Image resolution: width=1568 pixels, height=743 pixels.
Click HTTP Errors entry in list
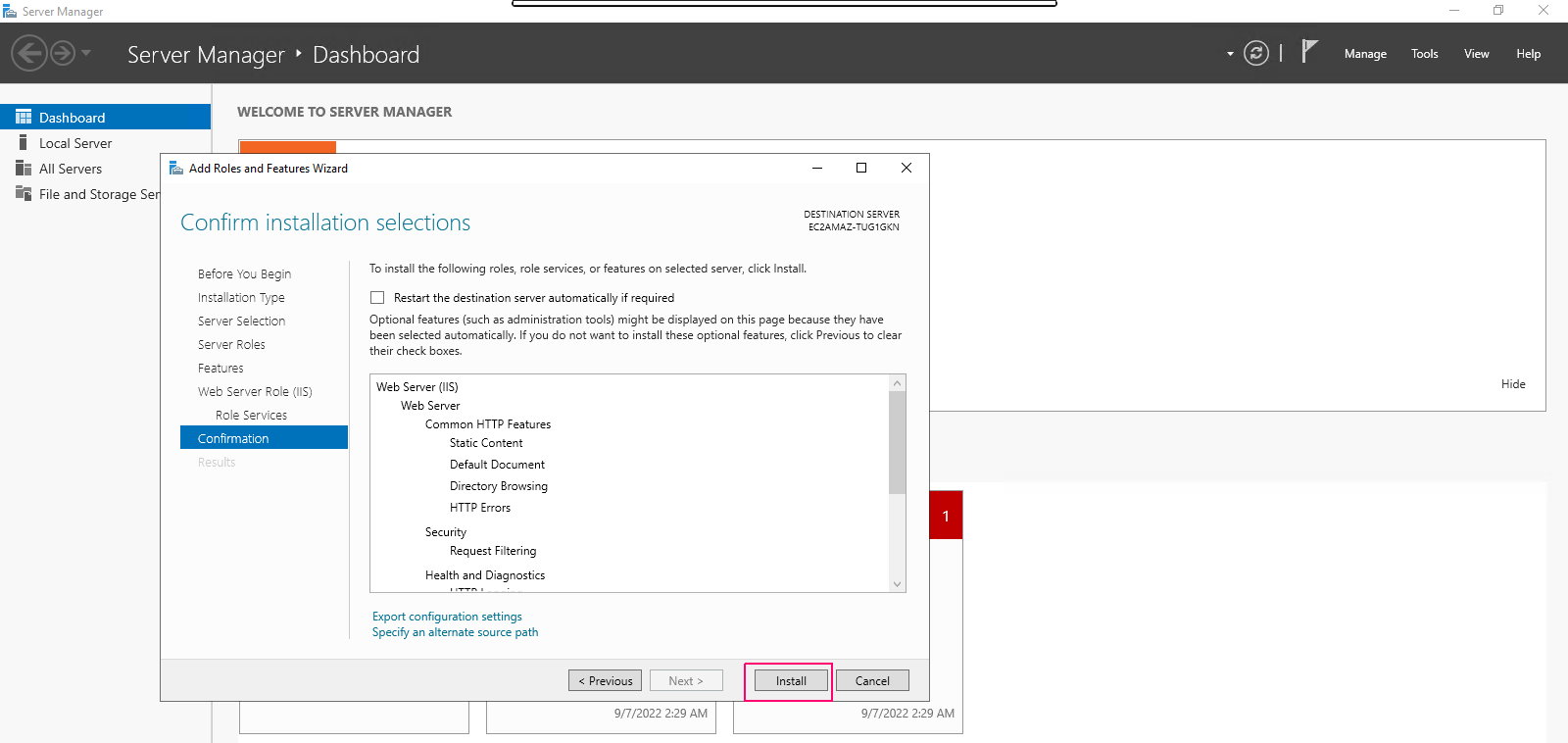point(480,508)
